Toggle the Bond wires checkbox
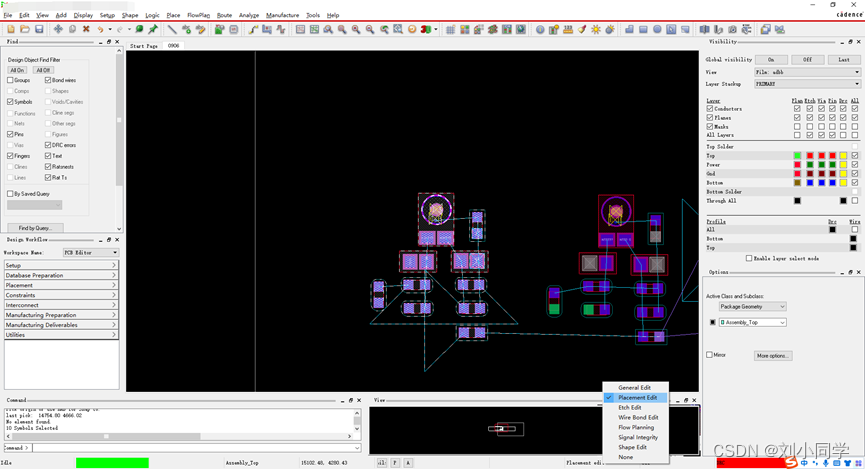Image resolution: width=865 pixels, height=469 pixels. (x=48, y=80)
